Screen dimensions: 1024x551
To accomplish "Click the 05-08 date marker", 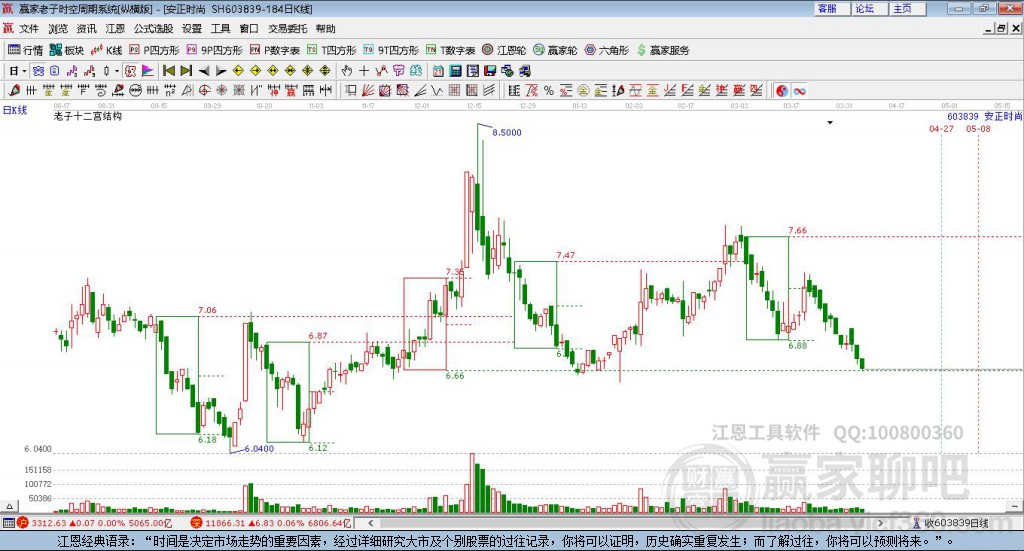I will [978, 129].
